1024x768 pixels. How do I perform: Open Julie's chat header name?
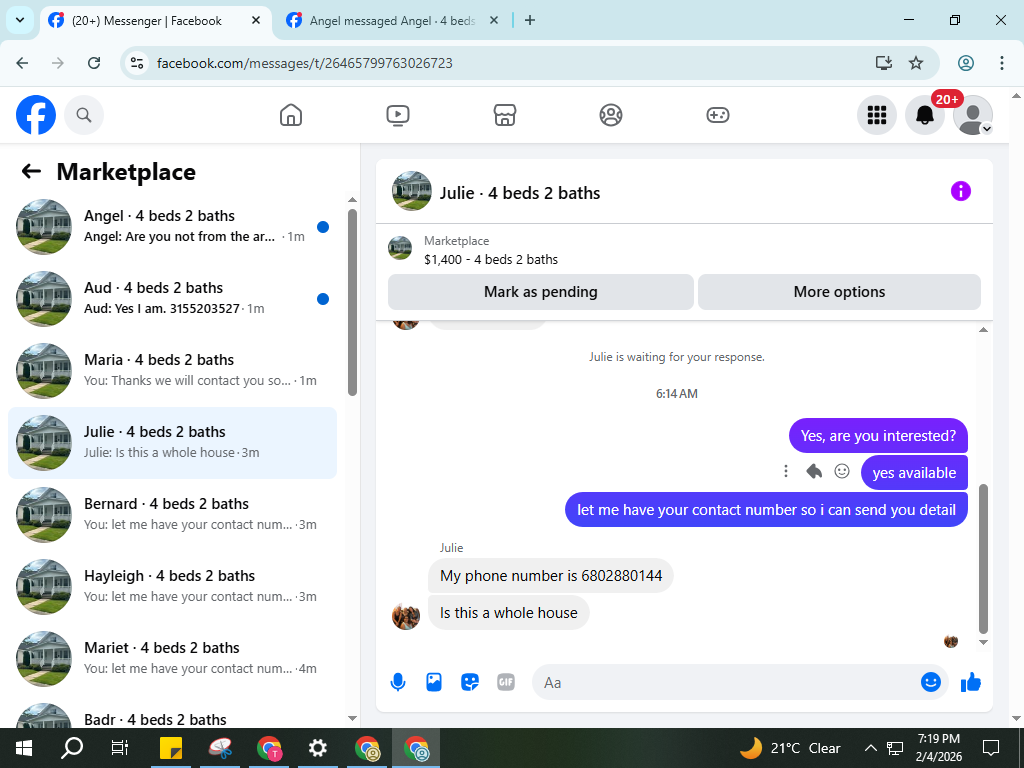[520, 193]
